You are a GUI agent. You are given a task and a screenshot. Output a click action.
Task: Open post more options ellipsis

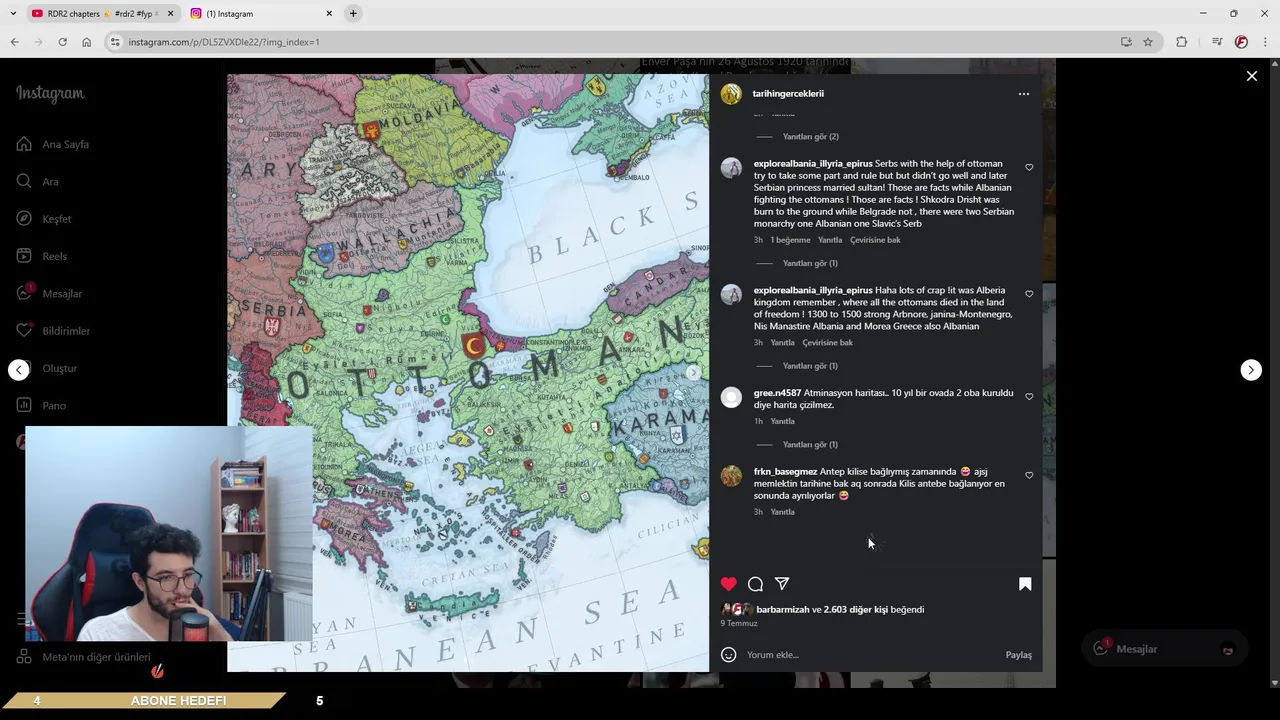coord(1023,94)
